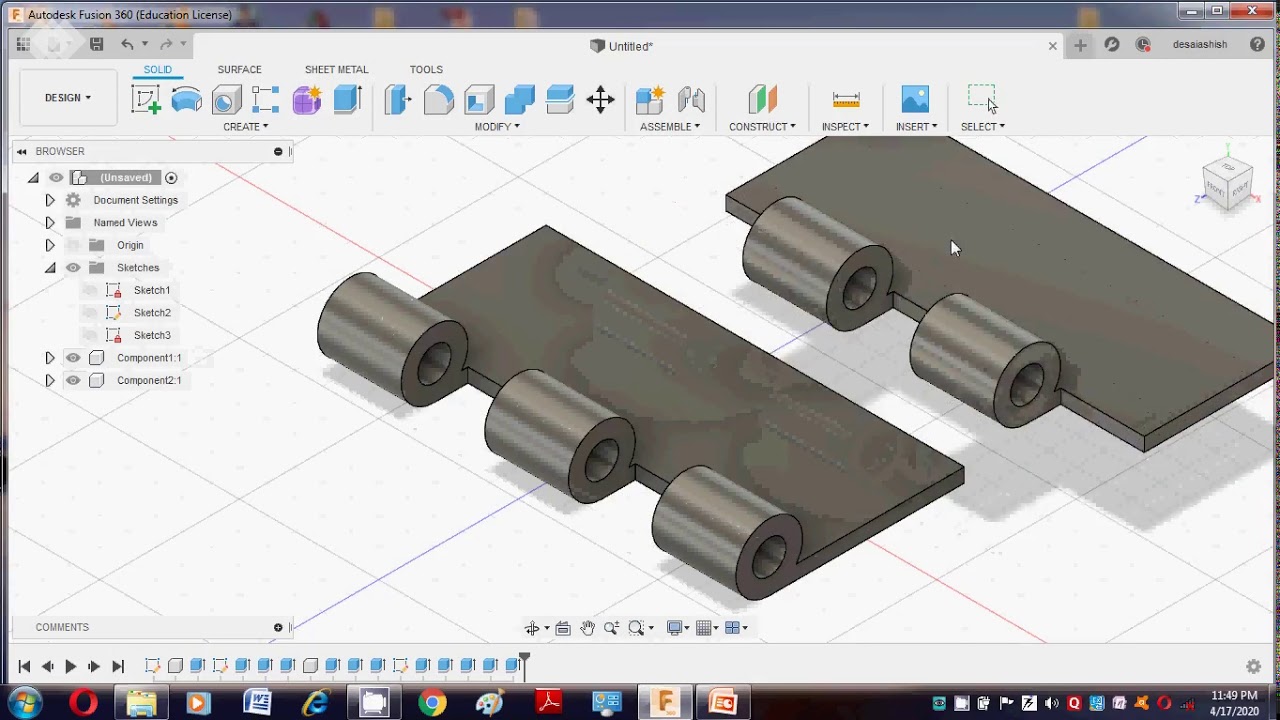Add a new design tab
Viewport: 1280px width, 720px height.
[x=1080, y=45]
